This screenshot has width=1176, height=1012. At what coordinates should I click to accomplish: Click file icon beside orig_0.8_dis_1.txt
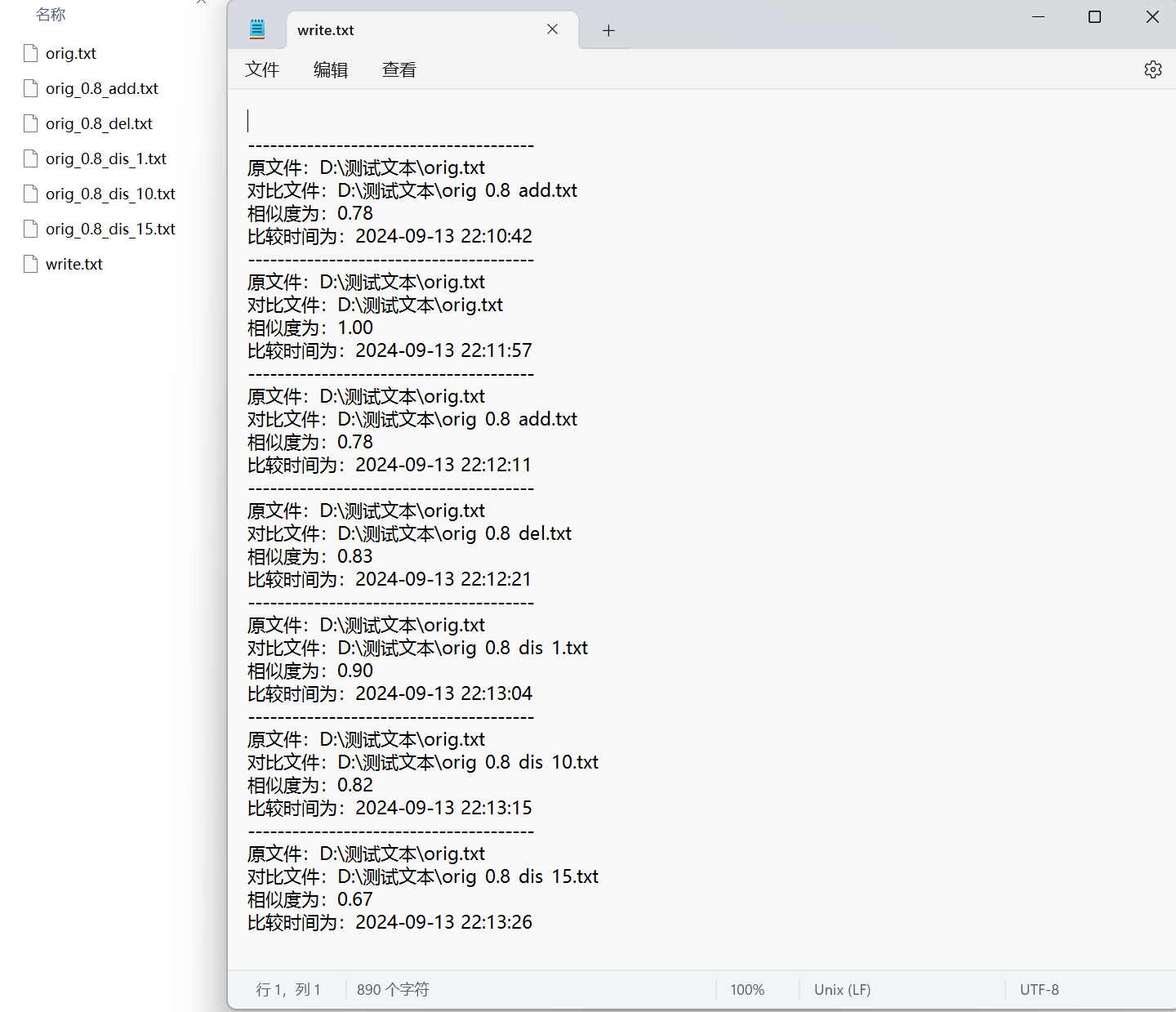tap(31, 158)
